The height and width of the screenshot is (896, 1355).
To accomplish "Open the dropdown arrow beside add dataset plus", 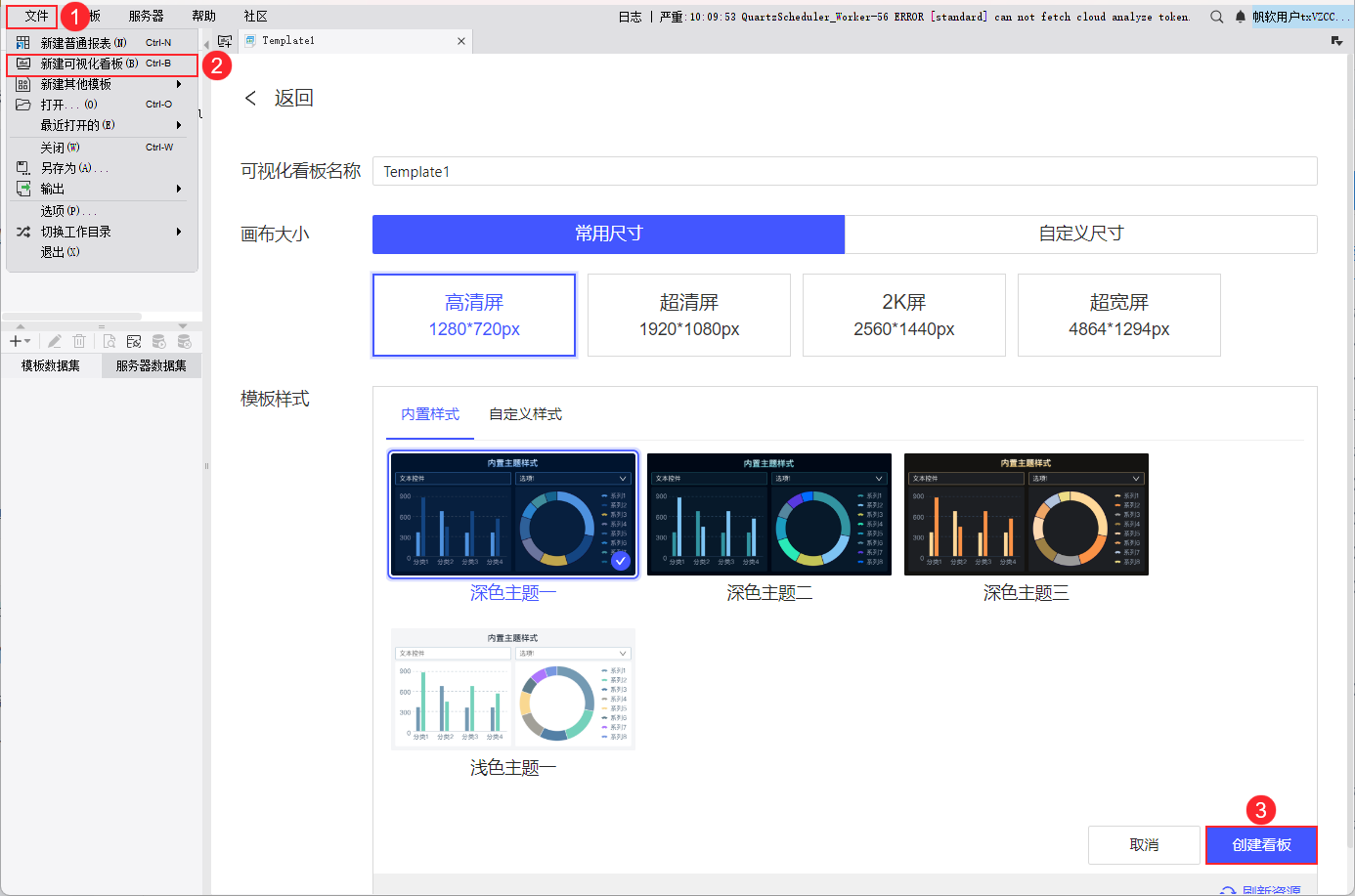I will coord(27,342).
